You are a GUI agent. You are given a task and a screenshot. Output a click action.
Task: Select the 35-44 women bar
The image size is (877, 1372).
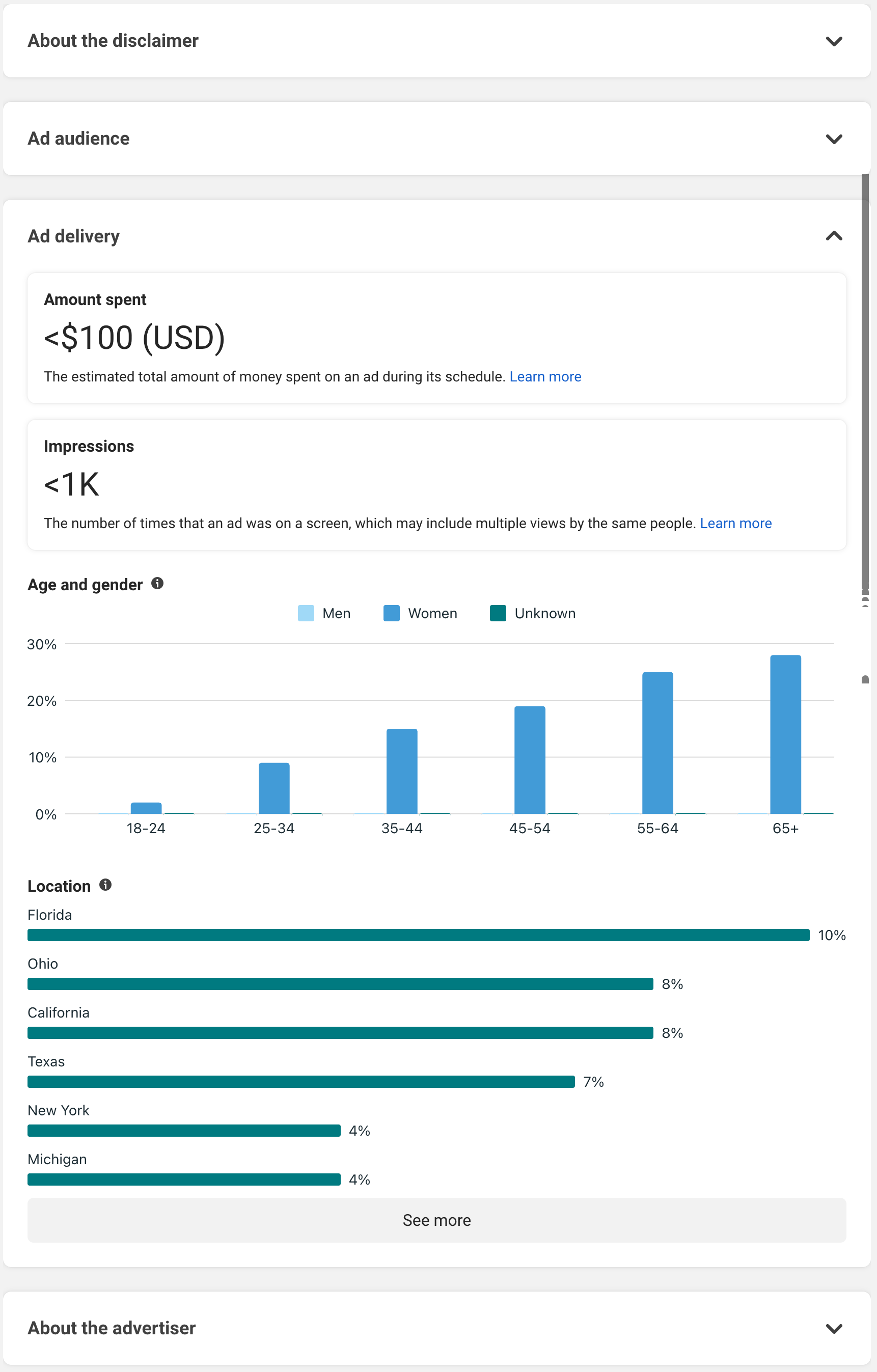click(x=402, y=771)
